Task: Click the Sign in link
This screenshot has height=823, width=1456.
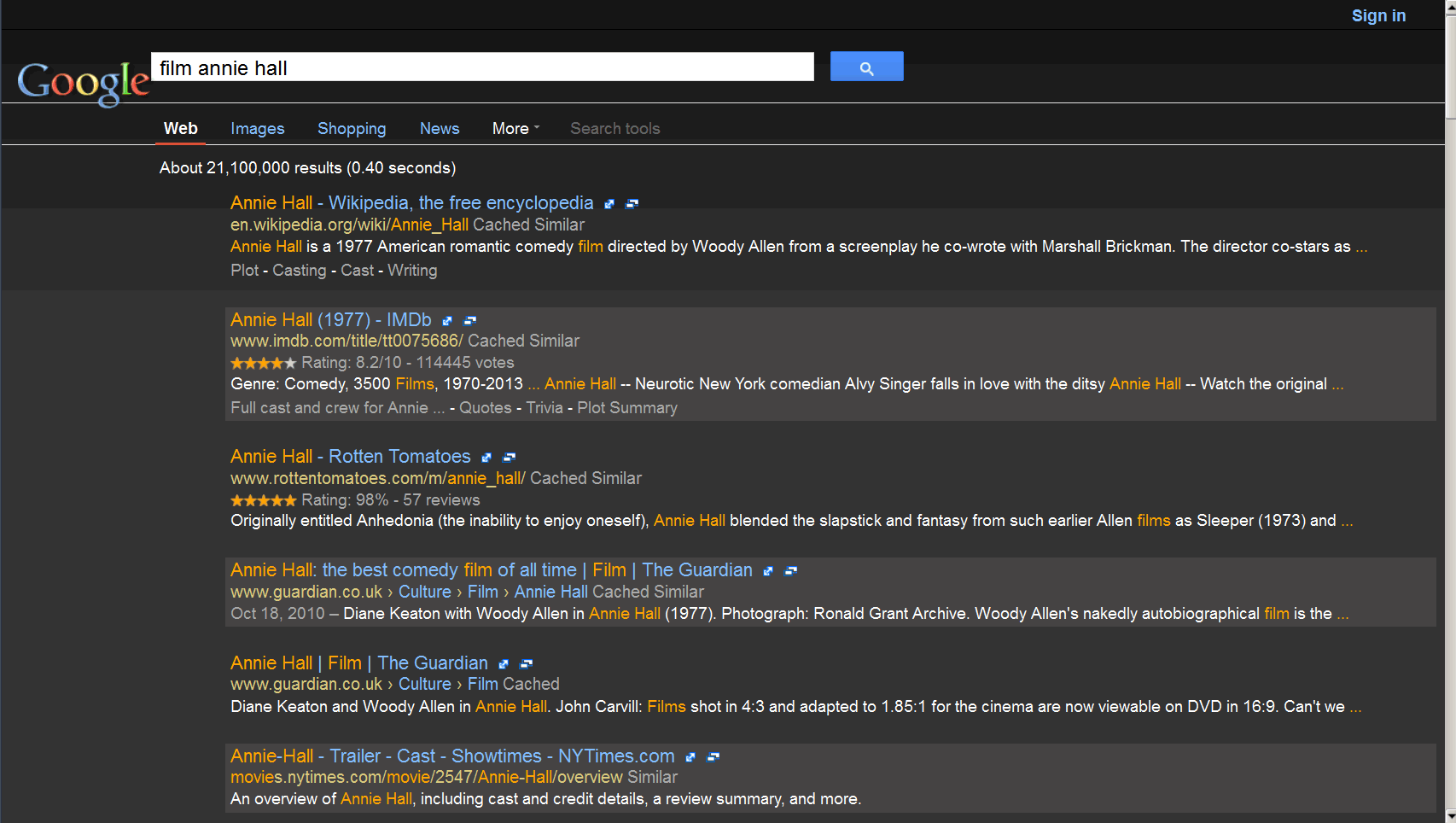Action: pos(1377,15)
